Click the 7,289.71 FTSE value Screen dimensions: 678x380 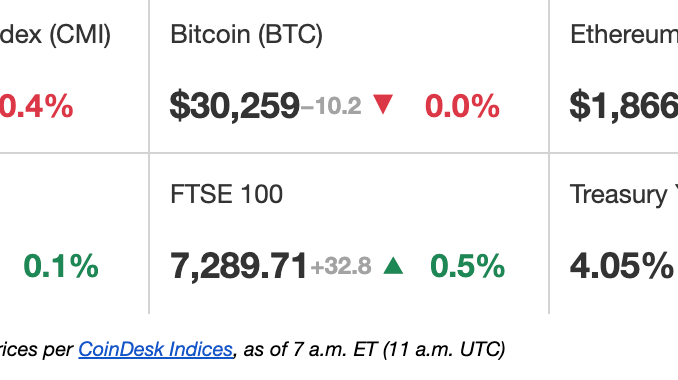238,266
